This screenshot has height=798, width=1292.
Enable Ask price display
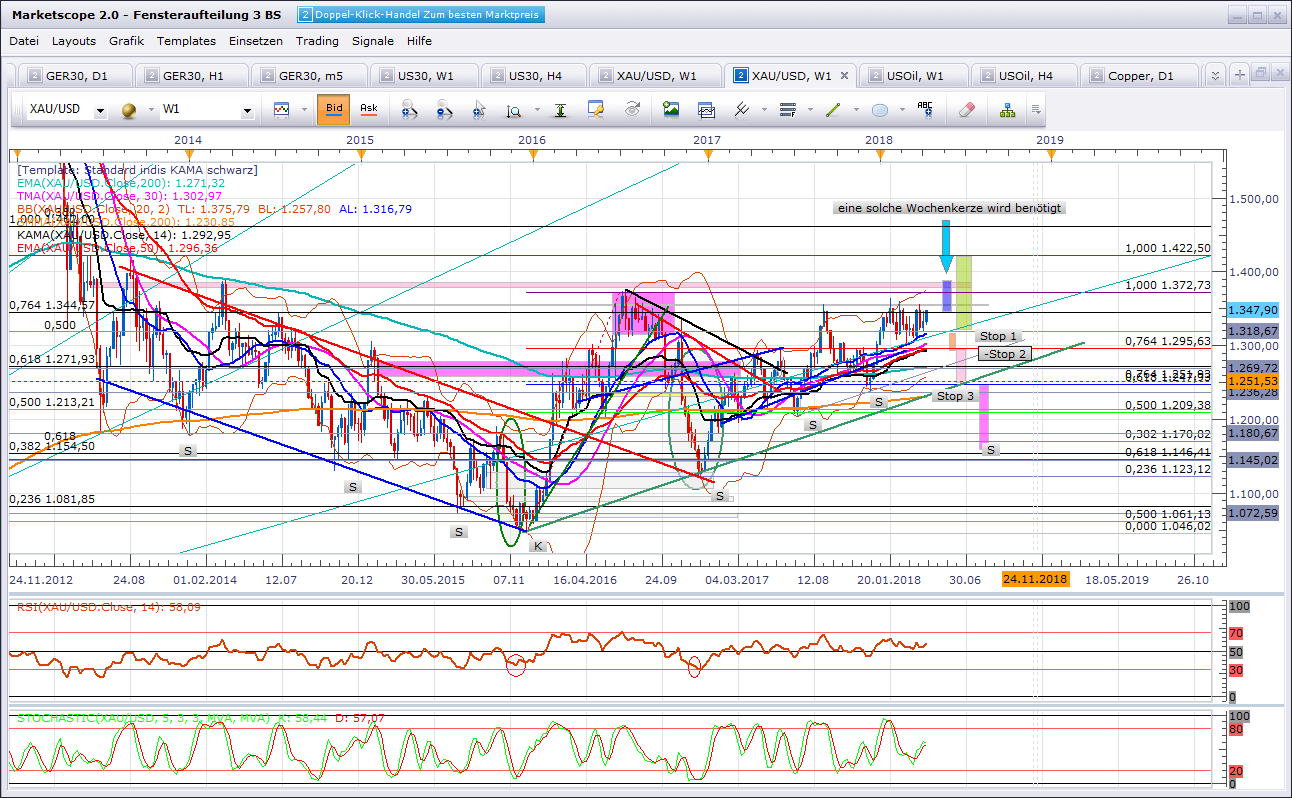[x=369, y=110]
